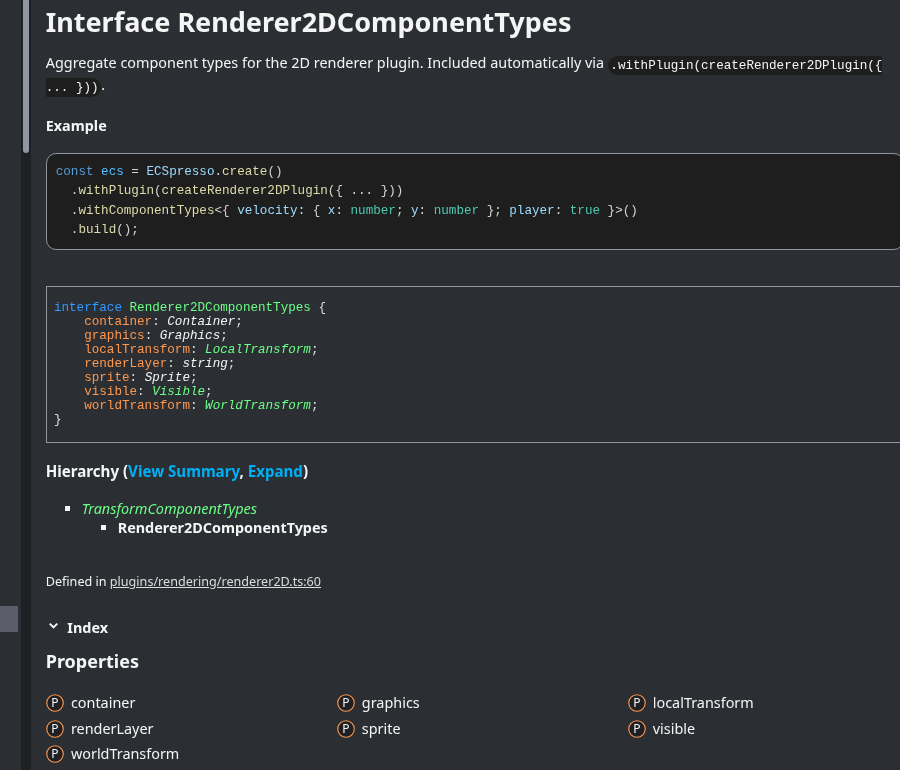The width and height of the screenshot is (900, 770).
Task: Click the property icon beside visible
Action: point(637,729)
